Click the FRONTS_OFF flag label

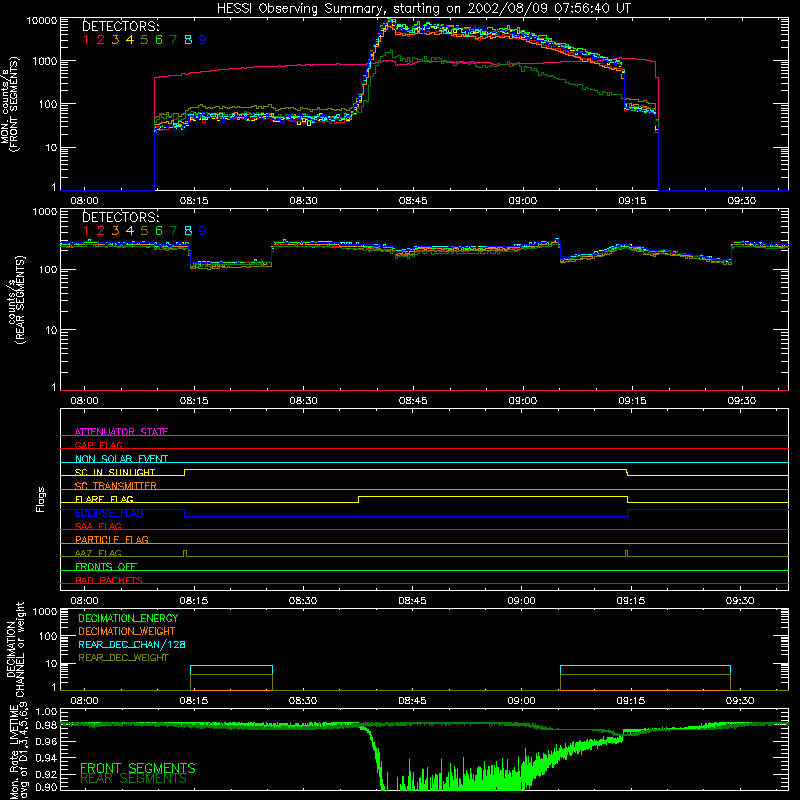pyautogui.click(x=106, y=566)
